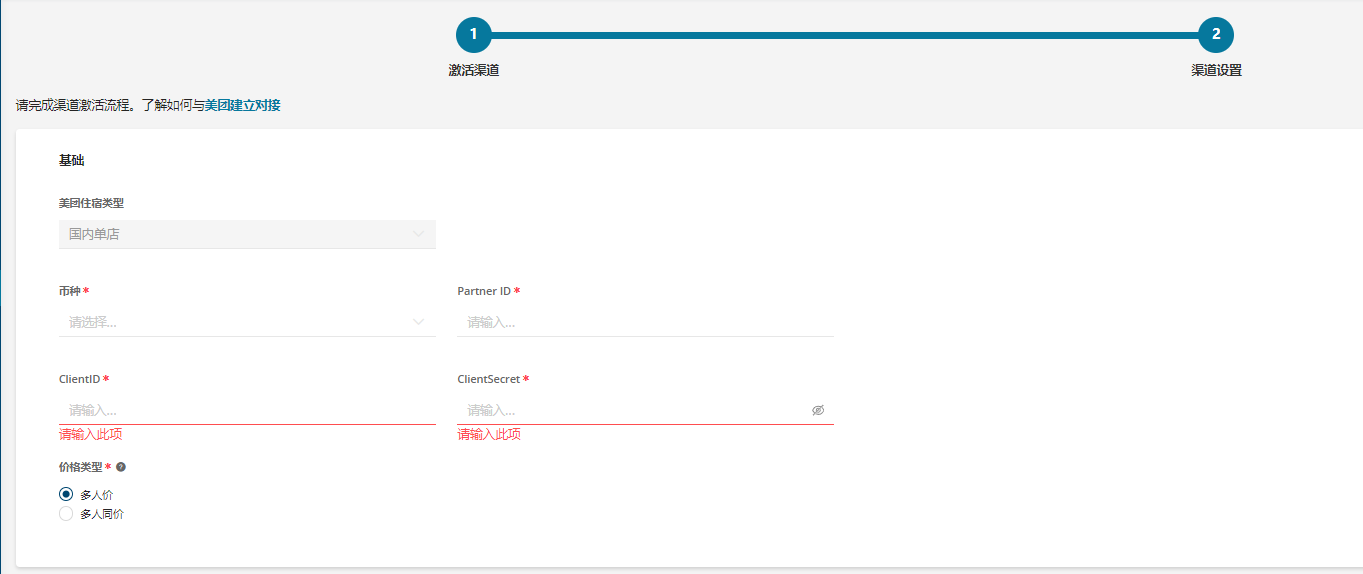Click the 基础 section heading
The height and width of the screenshot is (574, 1363).
coord(72,160)
